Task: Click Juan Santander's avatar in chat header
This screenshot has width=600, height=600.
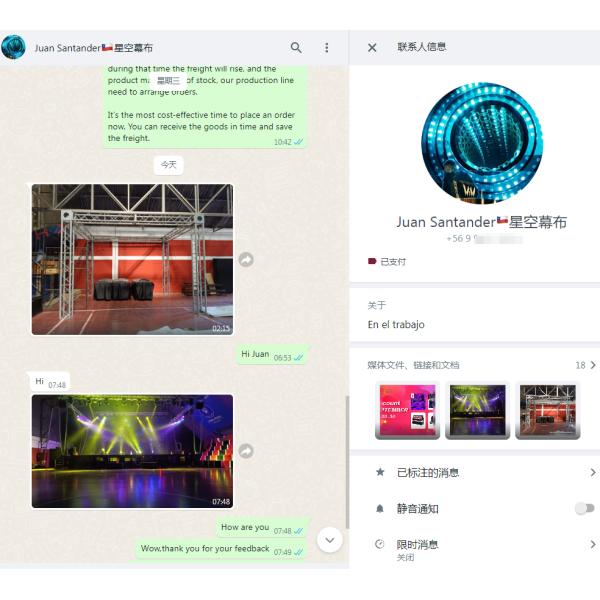Action: point(14,47)
